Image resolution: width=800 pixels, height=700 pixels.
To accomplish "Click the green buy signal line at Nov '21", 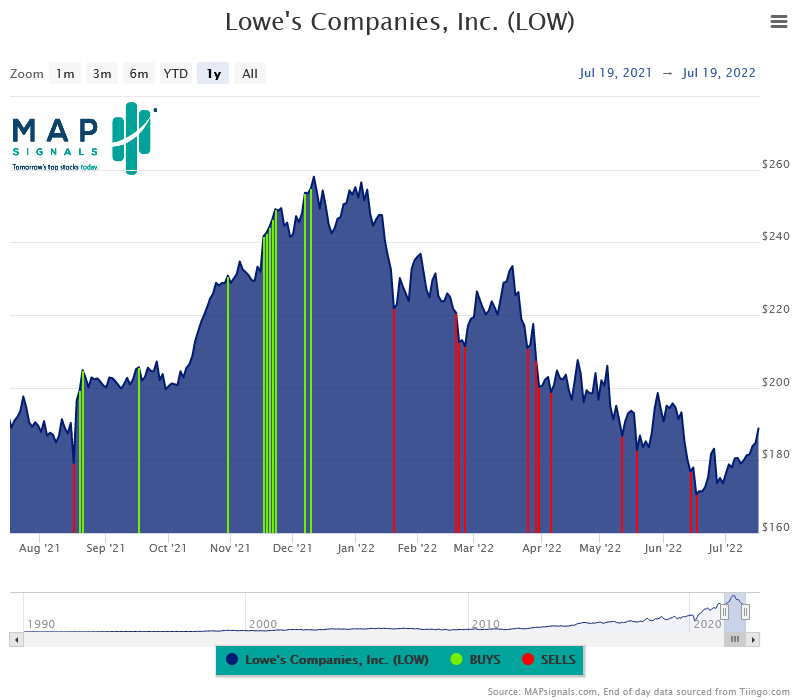I will [228, 406].
